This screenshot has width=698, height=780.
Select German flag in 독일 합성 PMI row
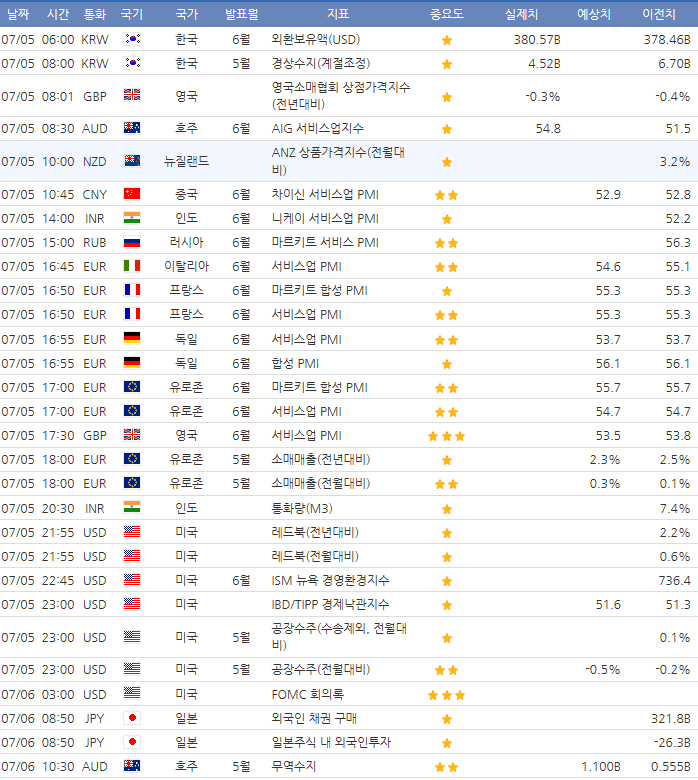(x=132, y=363)
